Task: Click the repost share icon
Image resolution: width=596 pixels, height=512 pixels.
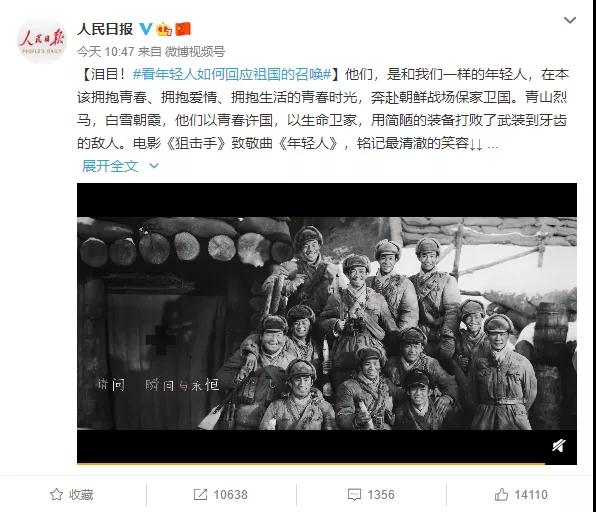Action: pyautogui.click(x=200, y=495)
